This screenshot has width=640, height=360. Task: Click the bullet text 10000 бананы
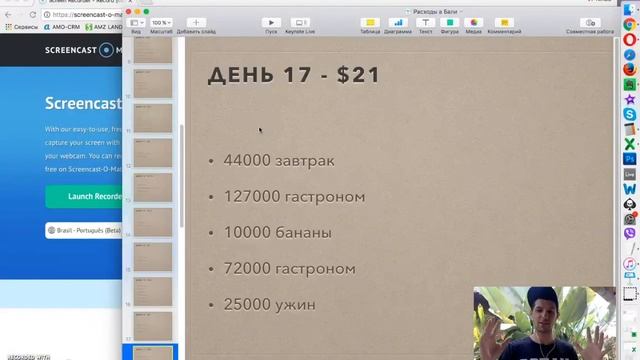[278, 233]
